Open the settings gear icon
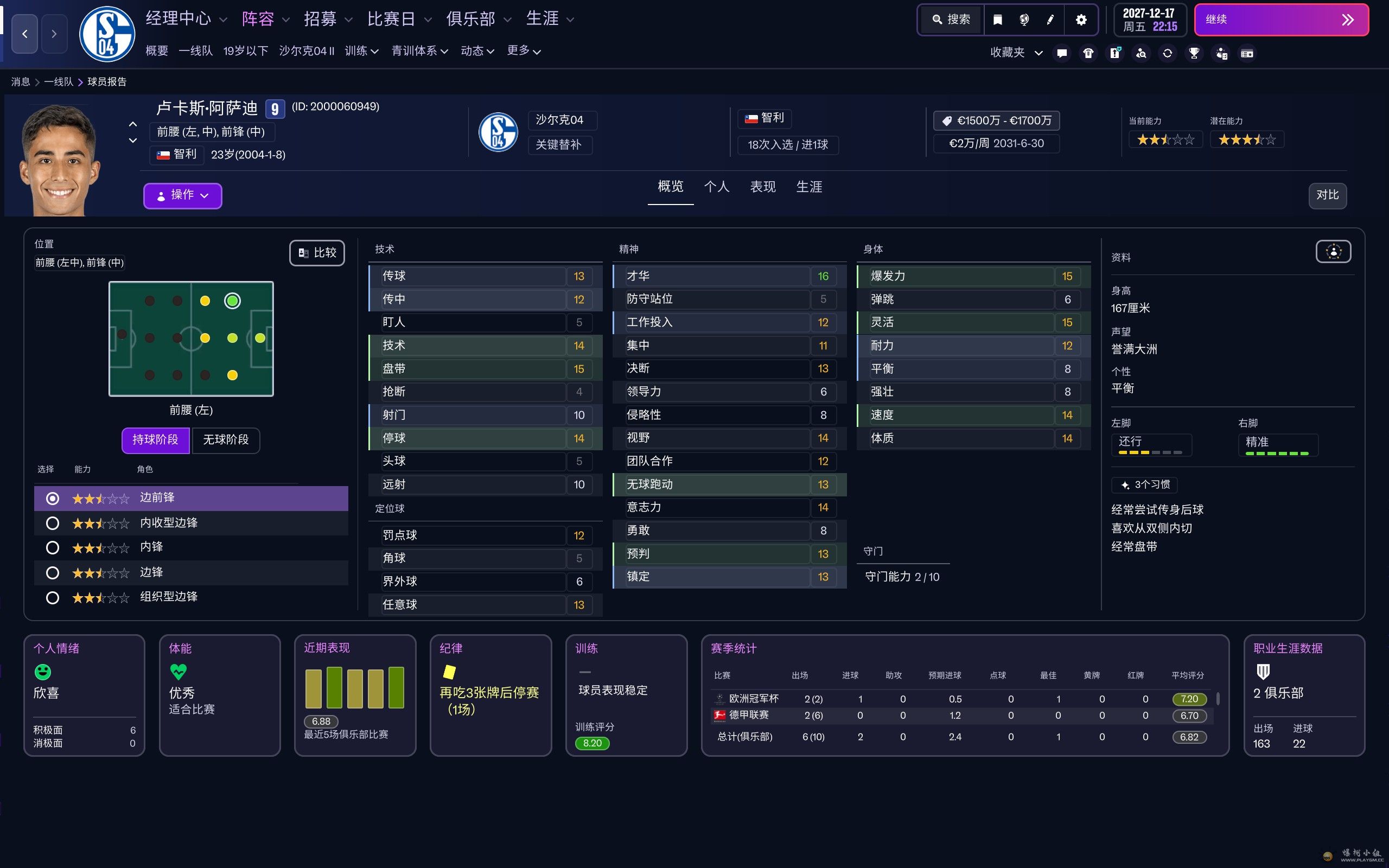1389x868 pixels. pyautogui.click(x=1081, y=20)
